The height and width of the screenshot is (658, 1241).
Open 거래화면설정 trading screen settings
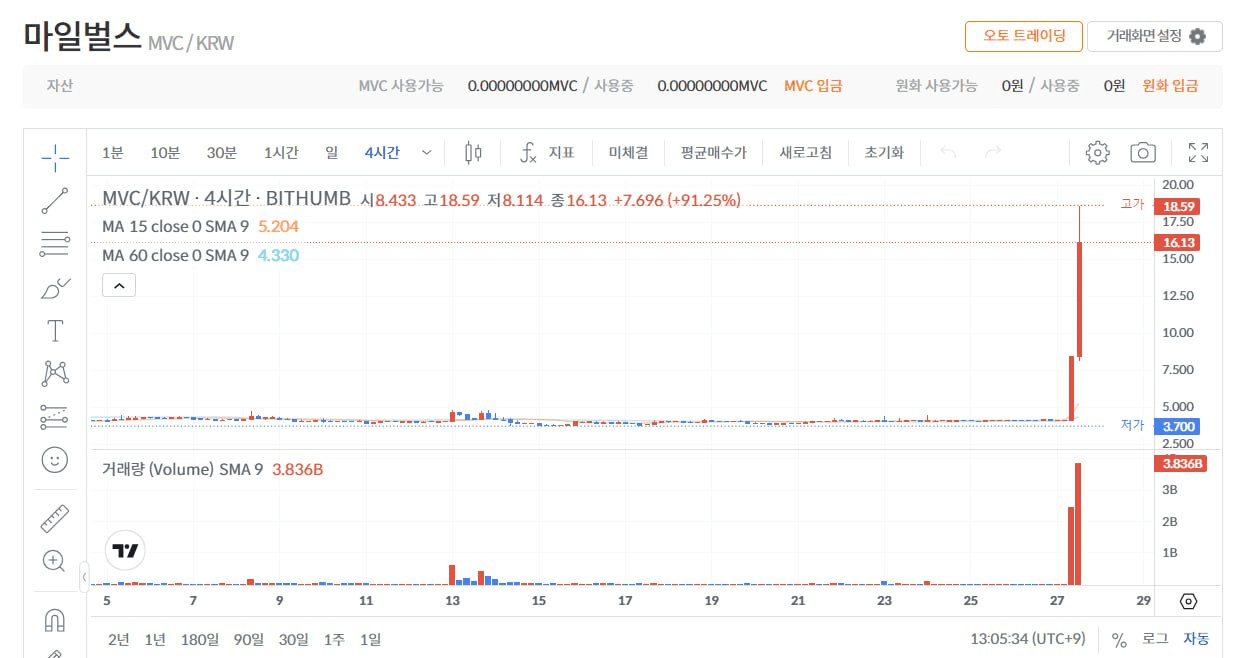(1155, 36)
